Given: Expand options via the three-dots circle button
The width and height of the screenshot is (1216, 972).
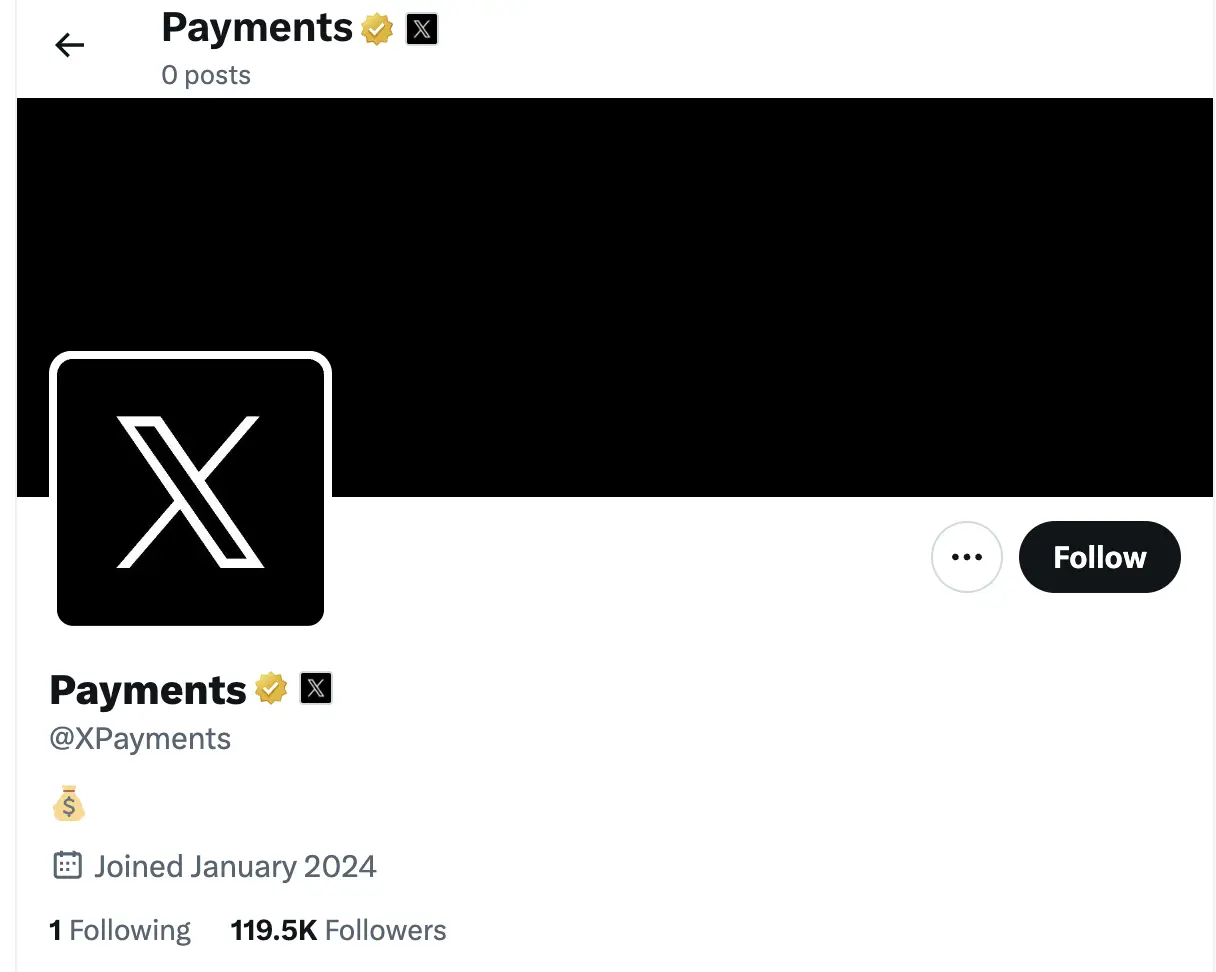Looking at the screenshot, I should [x=966, y=557].
